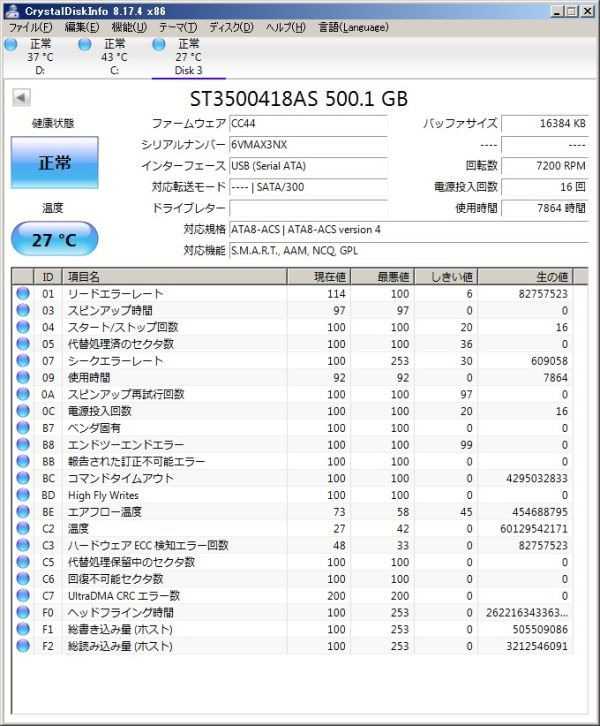Click the status icon for ID 05 代替処理済のセクタ数

point(23,344)
